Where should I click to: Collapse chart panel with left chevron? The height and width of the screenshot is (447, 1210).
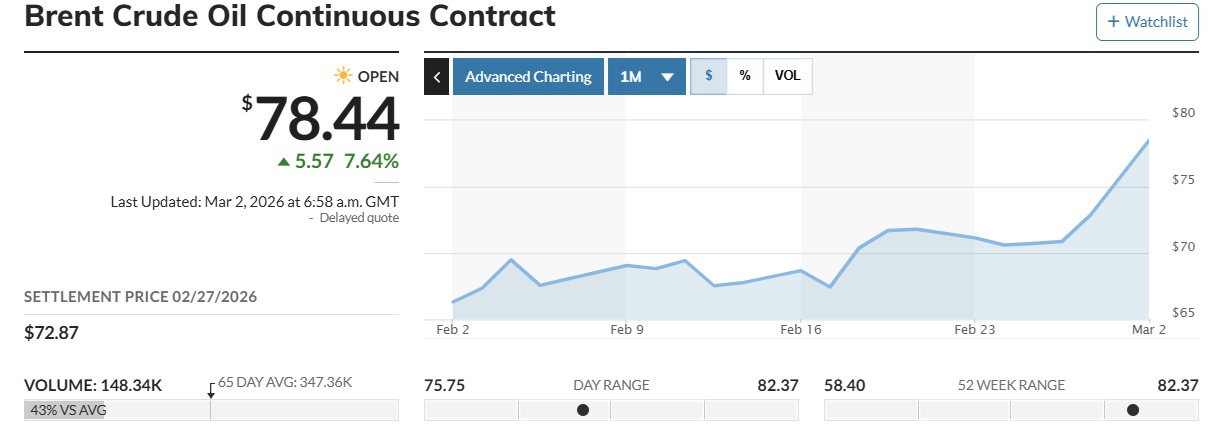[x=436, y=77]
